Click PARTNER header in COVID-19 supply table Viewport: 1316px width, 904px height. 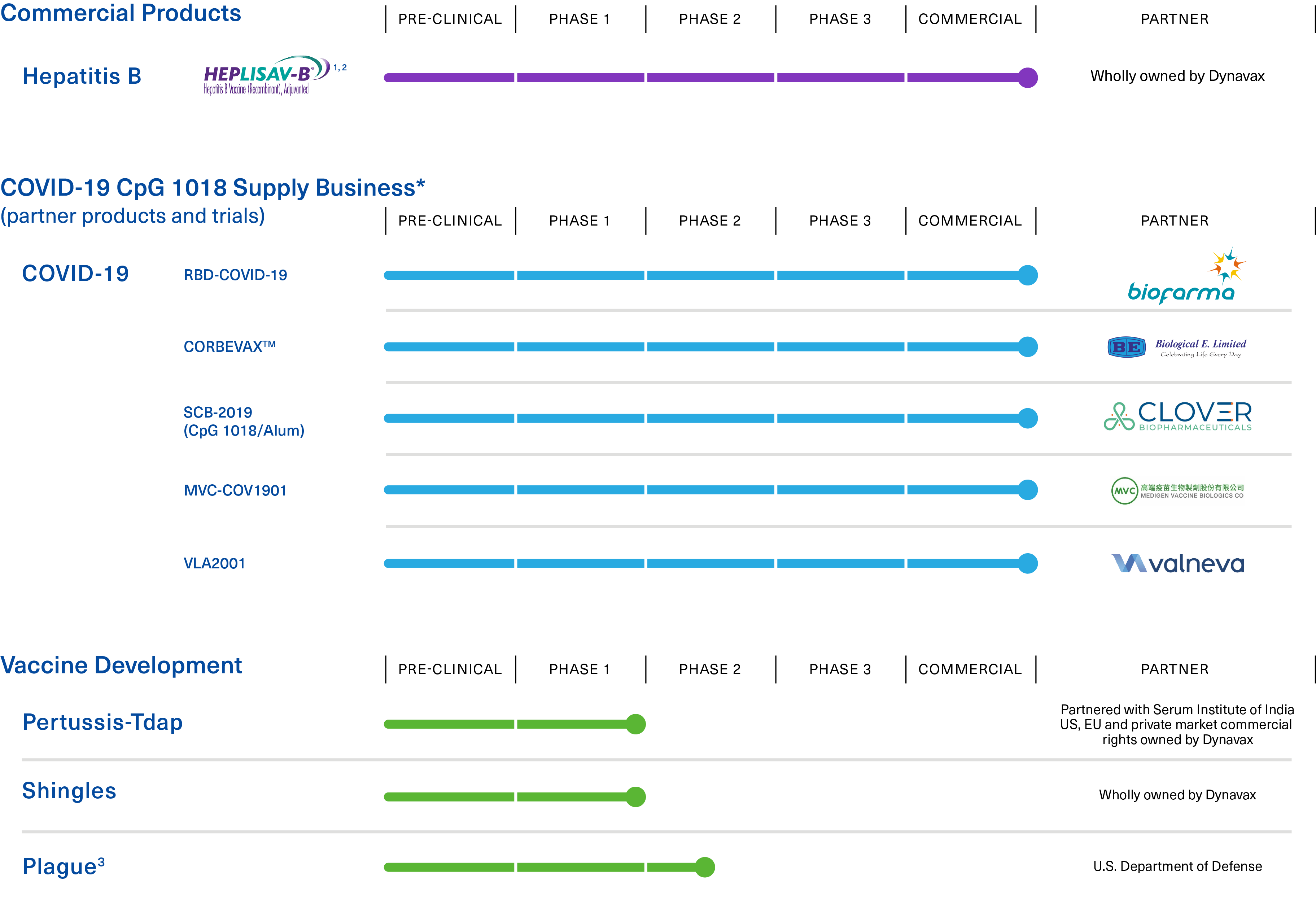pos(1175,221)
